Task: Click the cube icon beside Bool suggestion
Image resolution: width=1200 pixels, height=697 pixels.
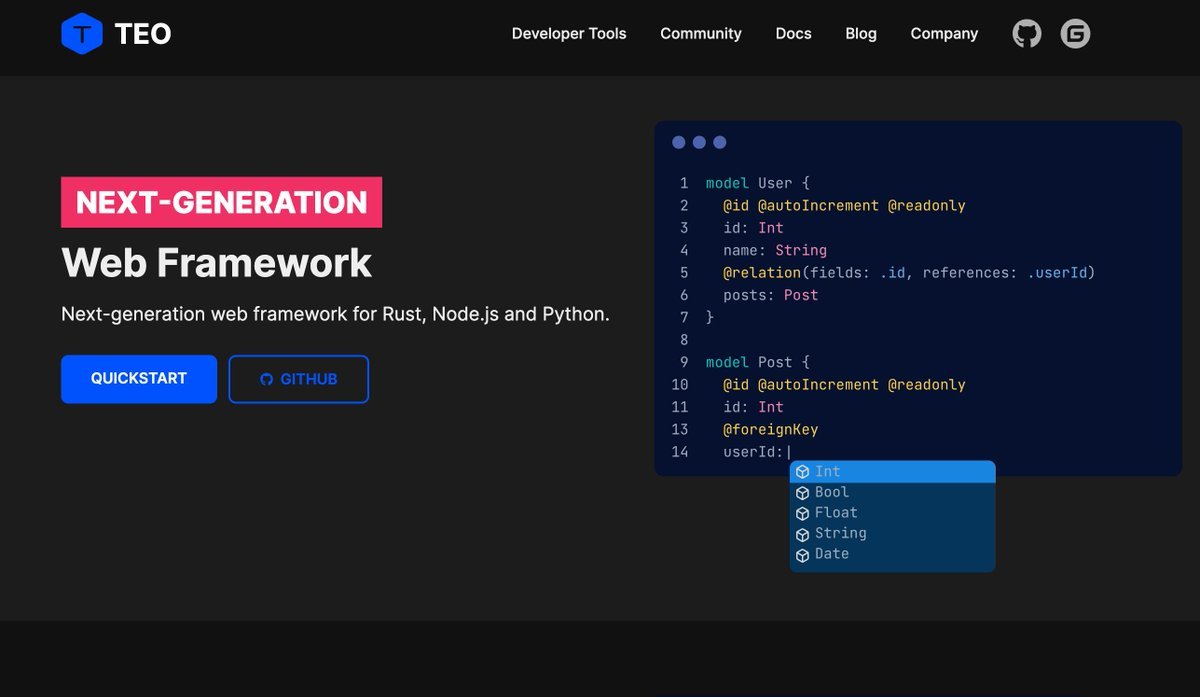Action: [x=802, y=493]
